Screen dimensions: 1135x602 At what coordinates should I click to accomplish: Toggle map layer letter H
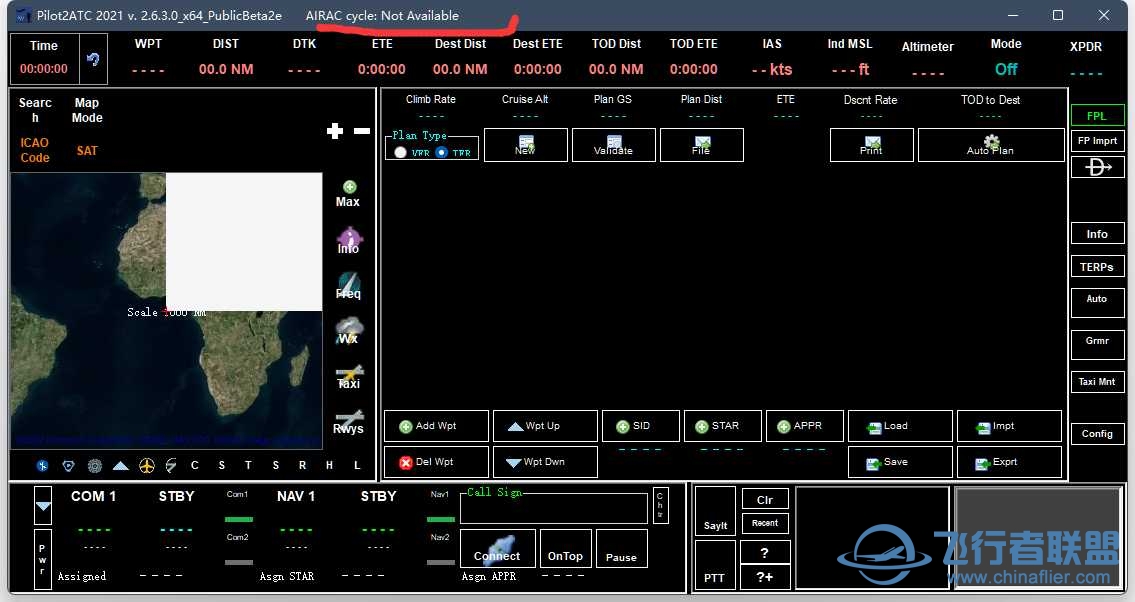(x=329, y=465)
